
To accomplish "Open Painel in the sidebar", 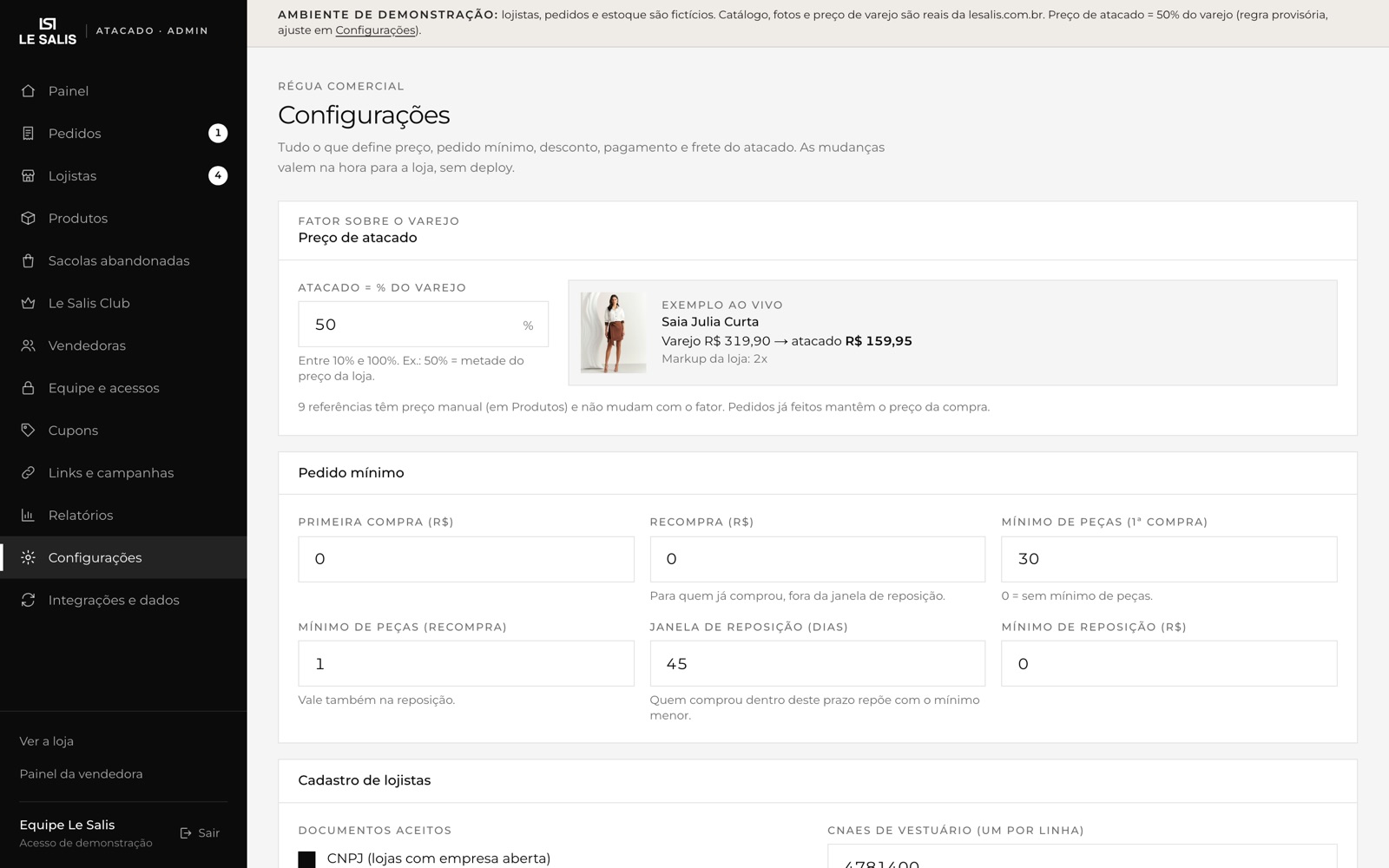I will 123,91.
